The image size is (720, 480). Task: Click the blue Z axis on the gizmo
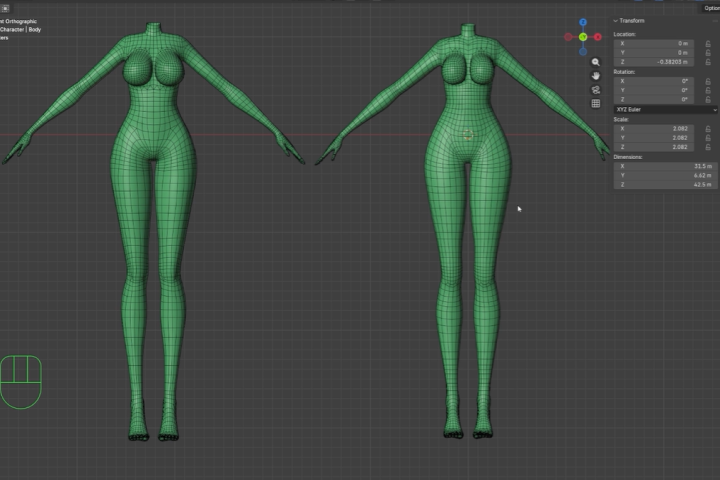[x=583, y=22]
